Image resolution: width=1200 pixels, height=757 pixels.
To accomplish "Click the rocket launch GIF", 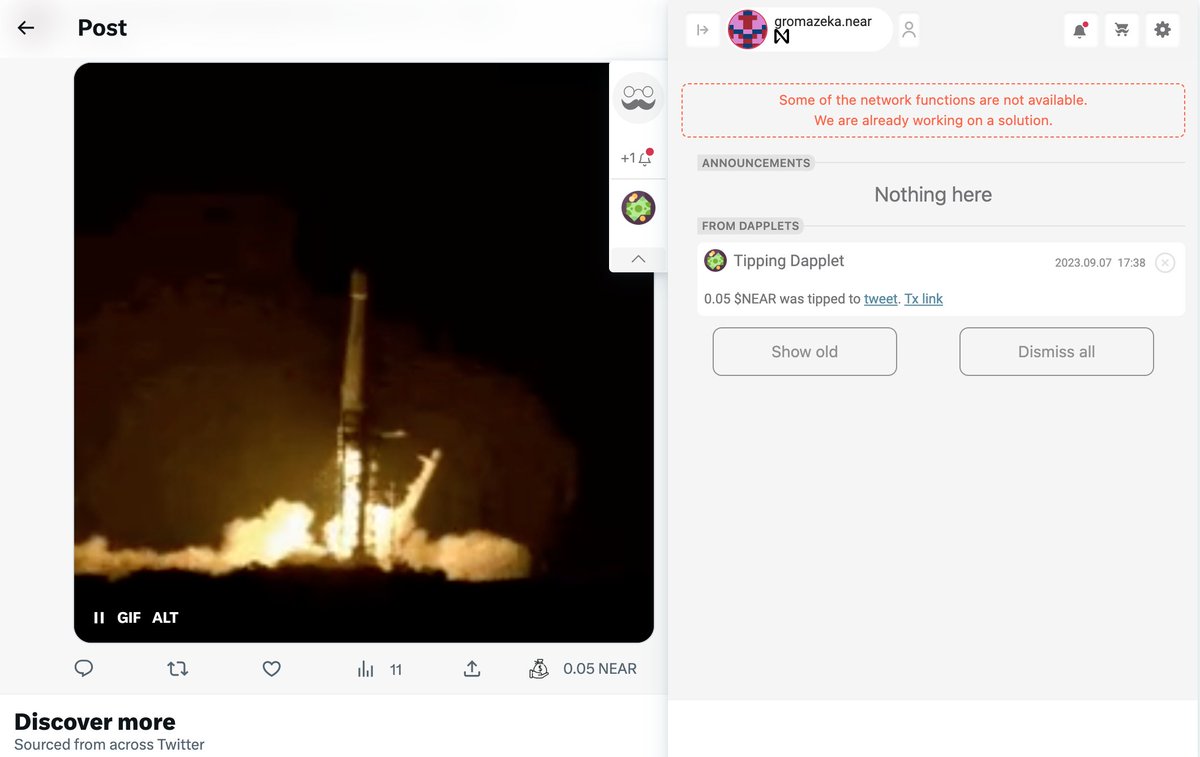I will (364, 352).
